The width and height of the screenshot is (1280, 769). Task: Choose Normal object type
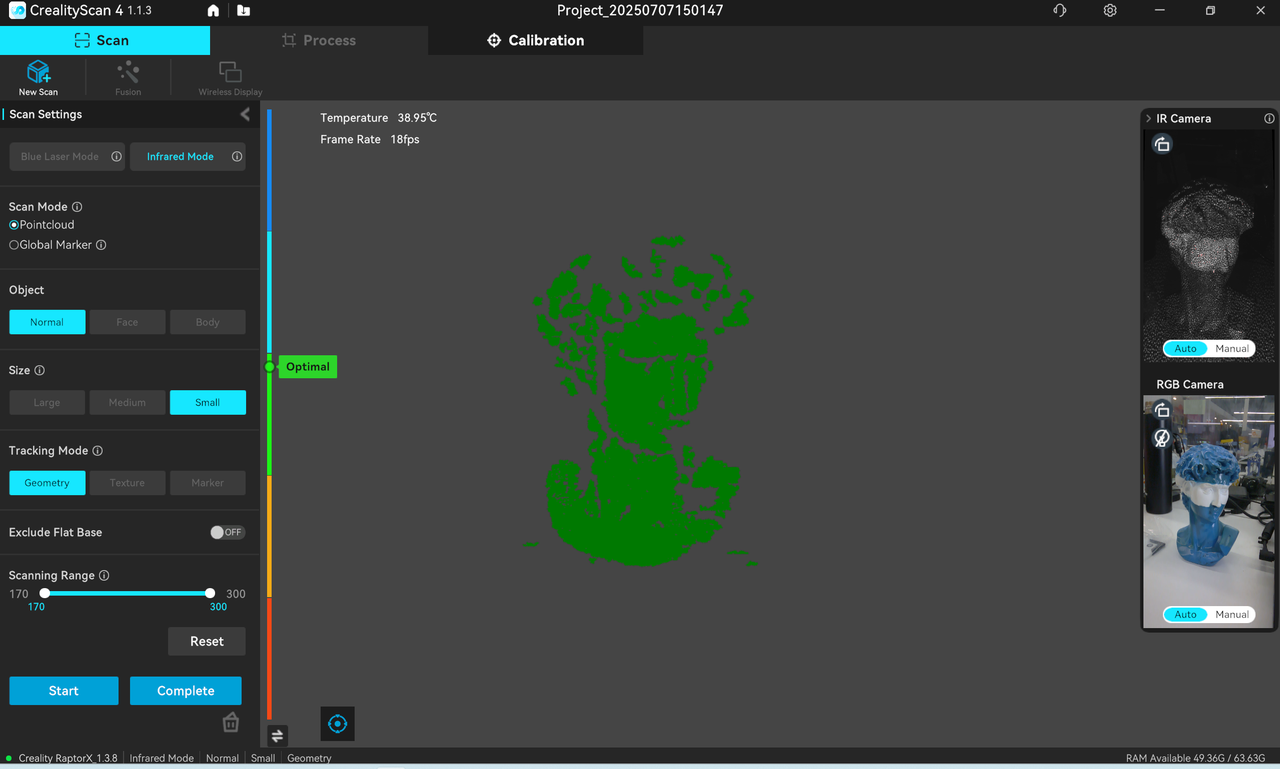tap(47, 322)
